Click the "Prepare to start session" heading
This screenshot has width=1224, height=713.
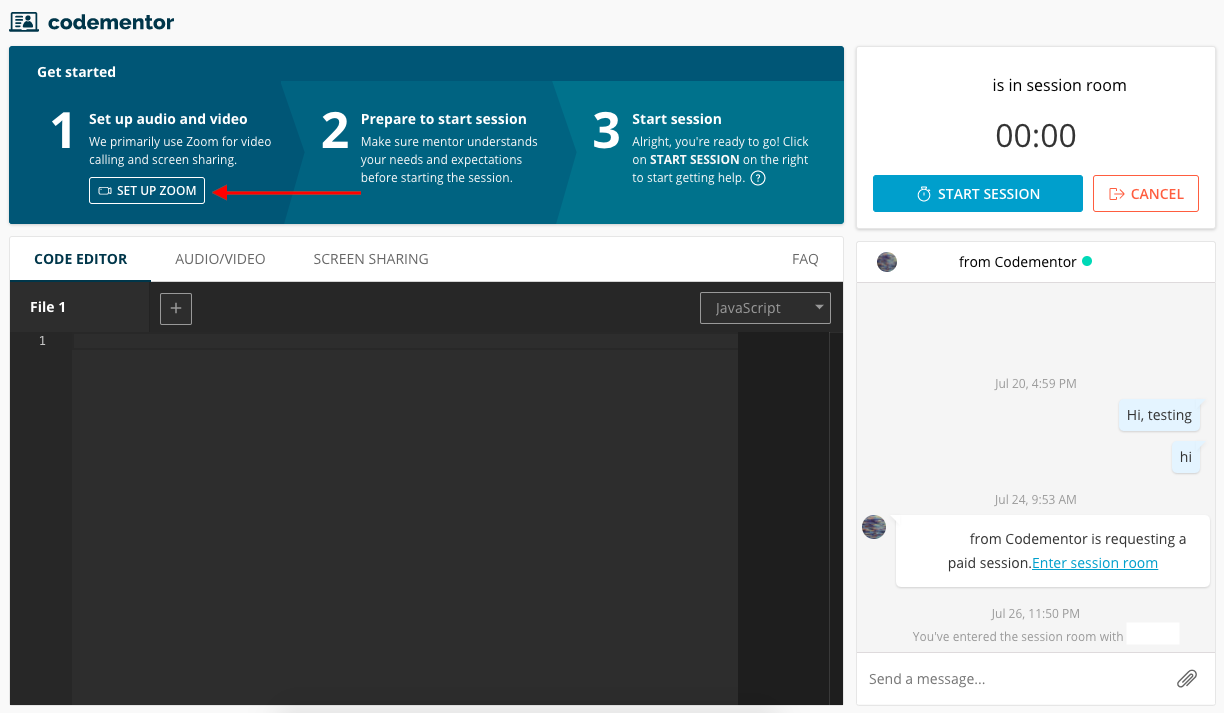tap(443, 119)
